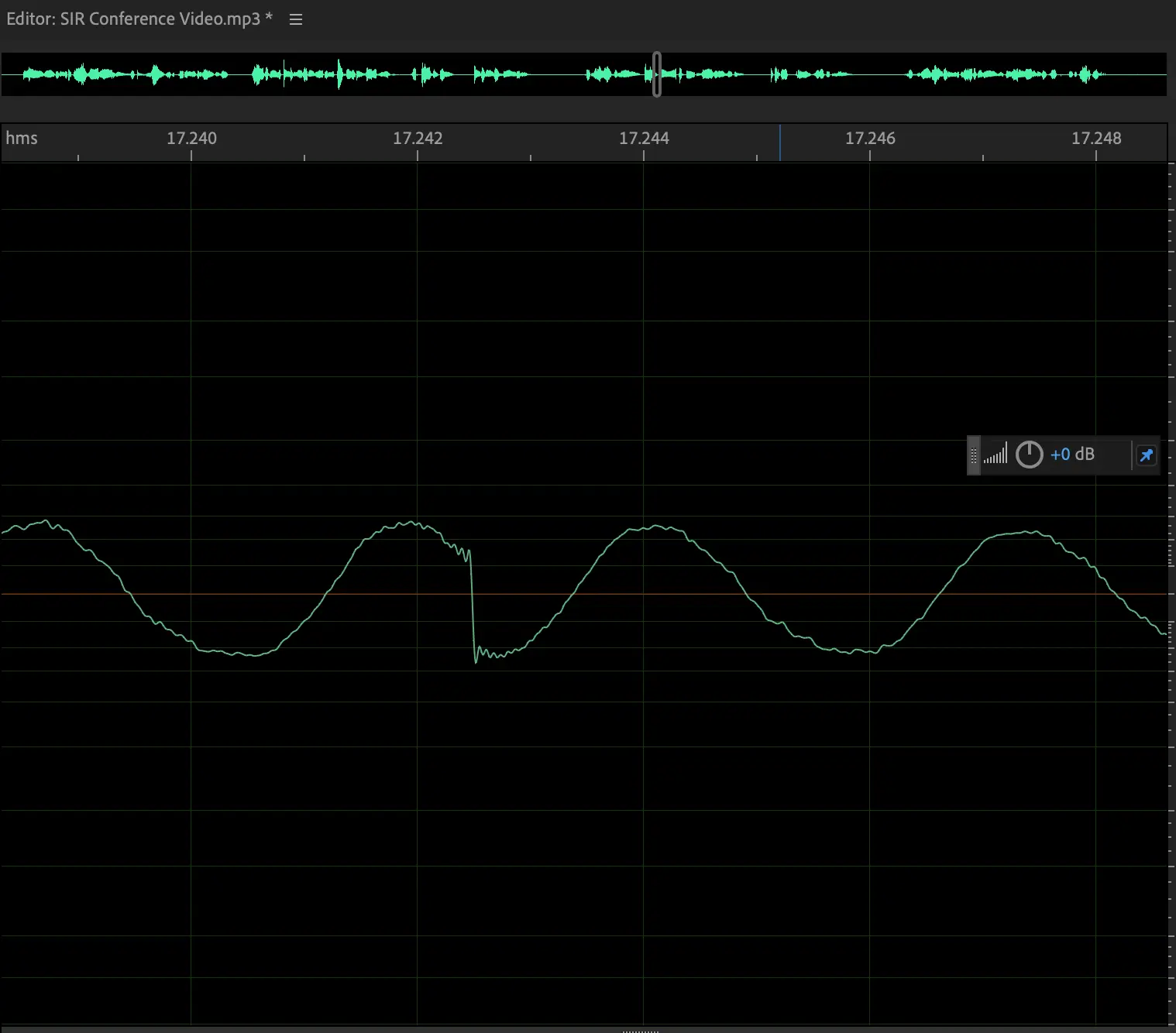
Task: Click the dotted resize grip at panel bottom
Action: pyautogui.click(x=641, y=1030)
